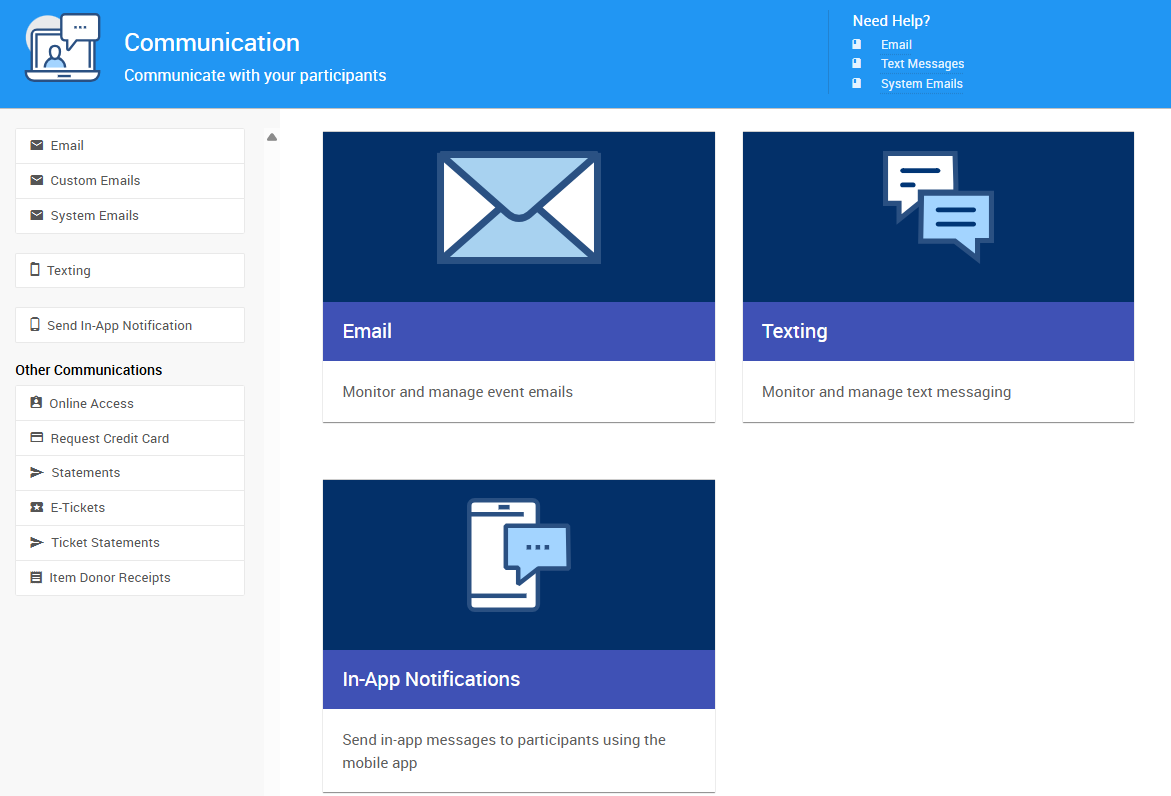Click the envelope icon beside Email sidebar entry
This screenshot has height=796, width=1171.
(x=38, y=145)
